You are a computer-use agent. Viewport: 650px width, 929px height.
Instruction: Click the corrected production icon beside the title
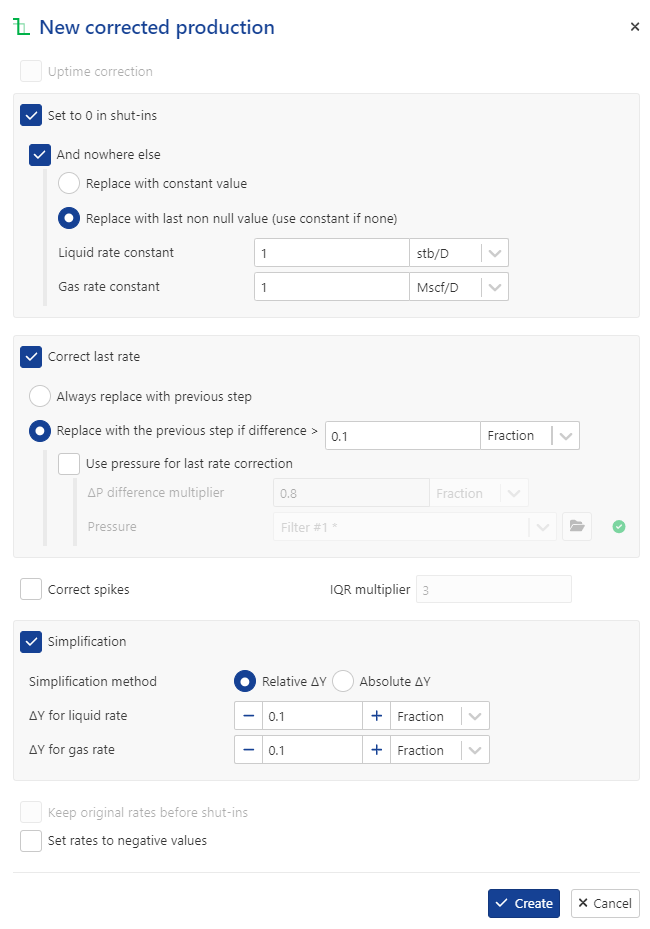(21, 27)
